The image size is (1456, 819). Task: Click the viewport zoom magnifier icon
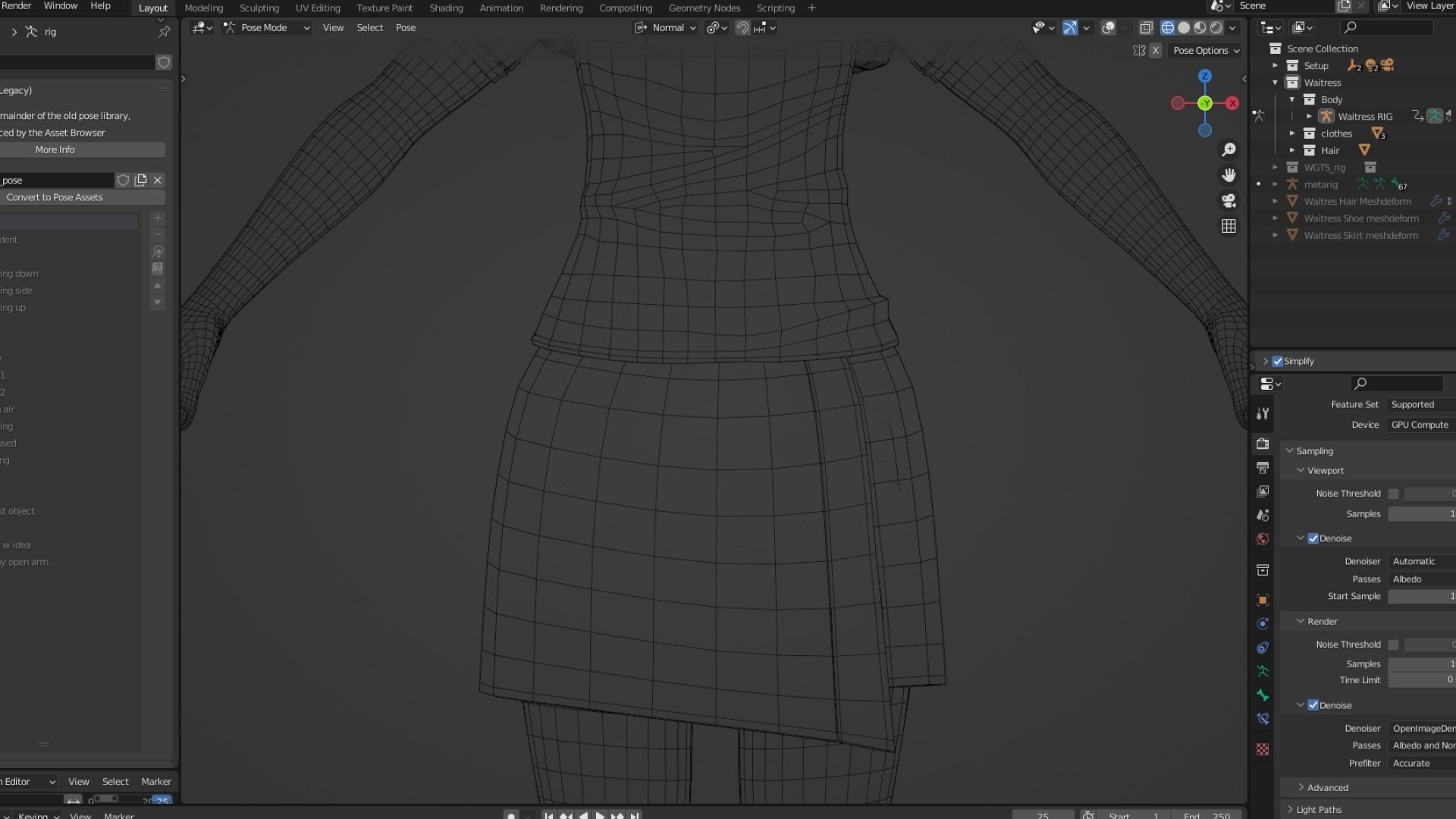[1228, 150]
